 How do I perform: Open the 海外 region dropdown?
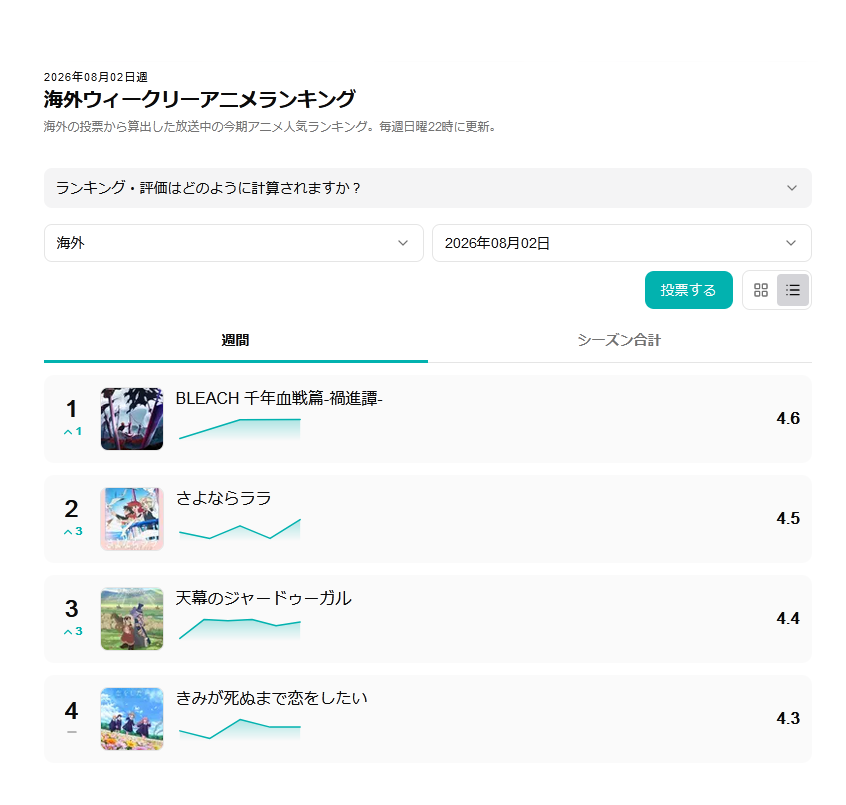click(x=234, y=243)
